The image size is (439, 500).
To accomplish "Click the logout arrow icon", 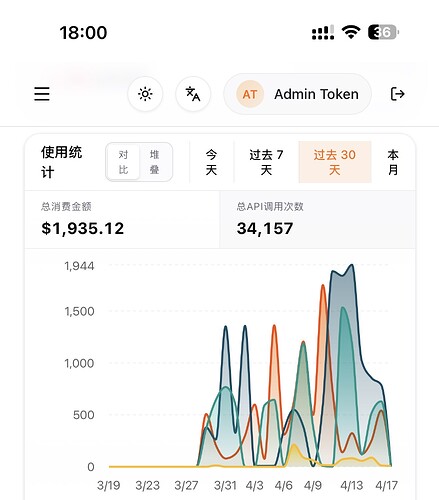I will point(397,94).
